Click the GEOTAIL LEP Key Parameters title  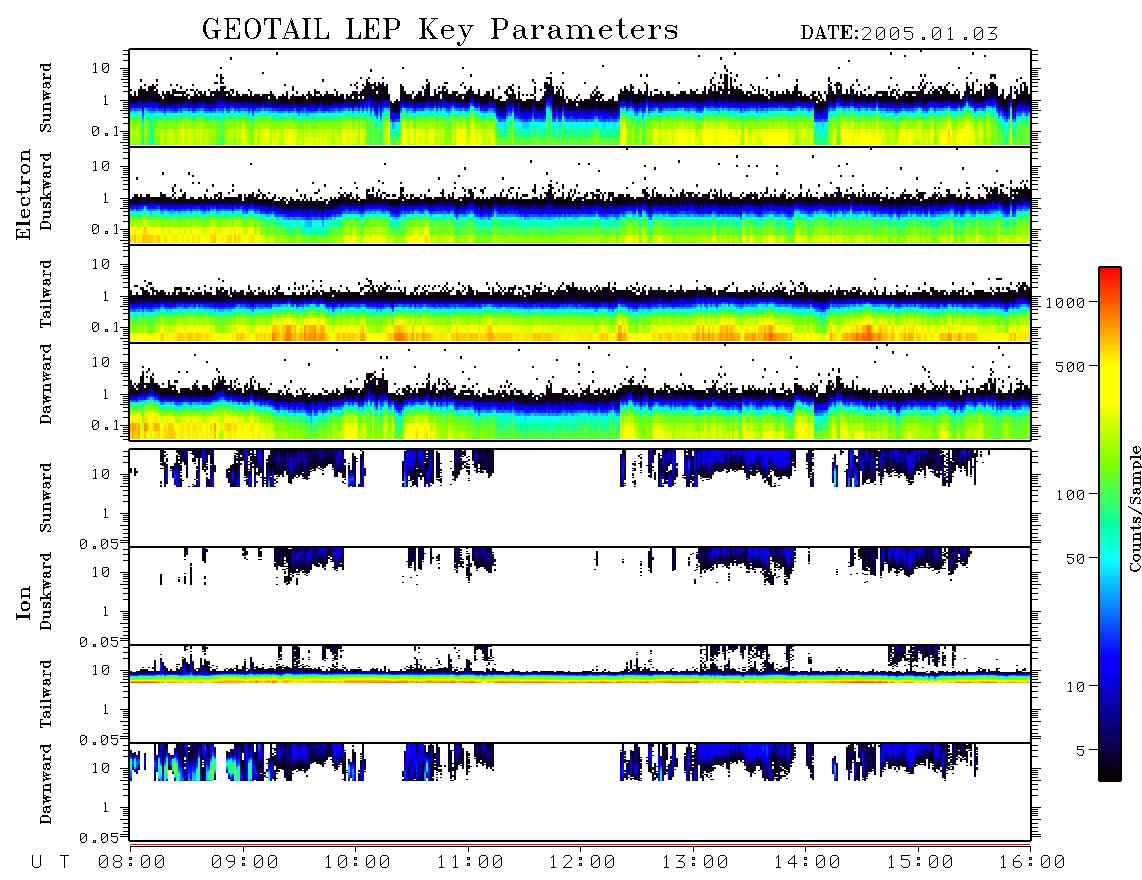coord(440,30)
